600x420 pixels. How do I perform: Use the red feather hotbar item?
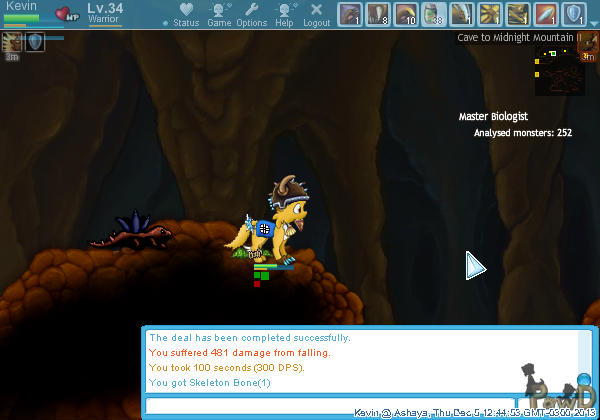[x=546, y=14]
